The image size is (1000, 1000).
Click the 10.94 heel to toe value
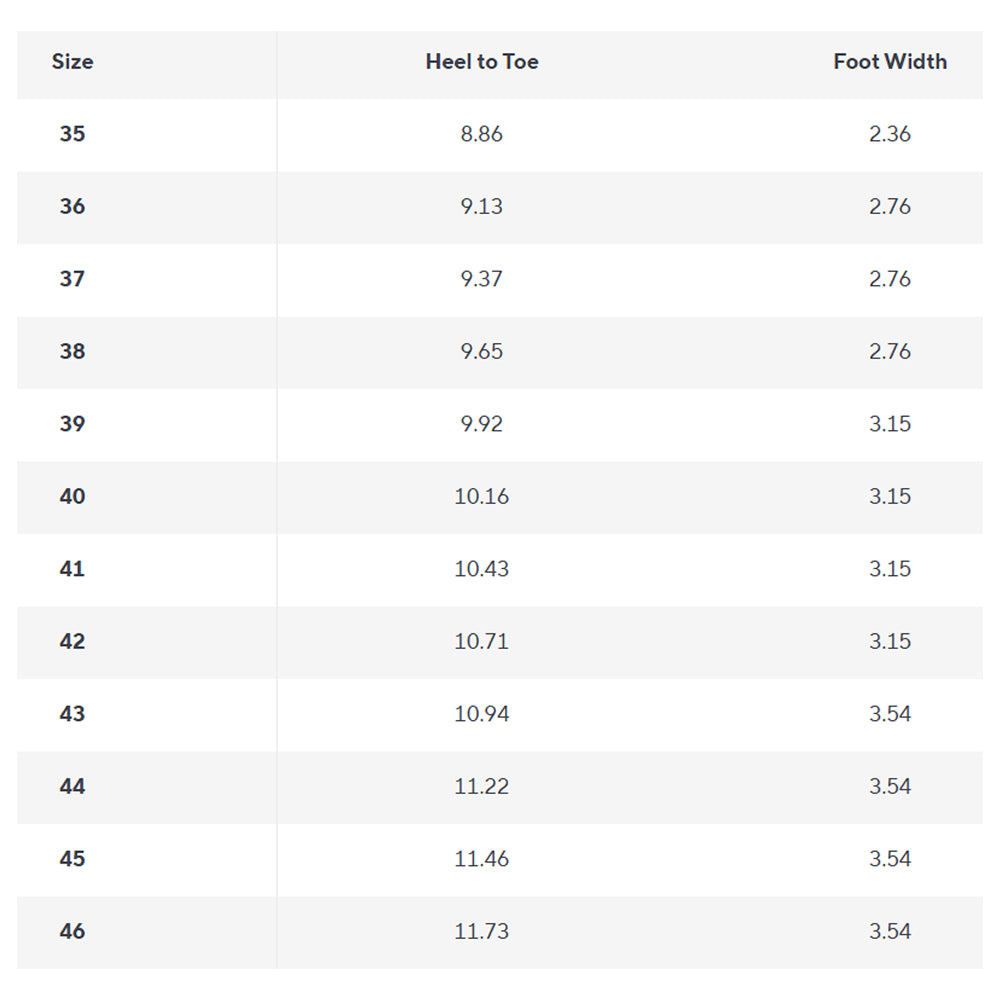coord(482,714)
